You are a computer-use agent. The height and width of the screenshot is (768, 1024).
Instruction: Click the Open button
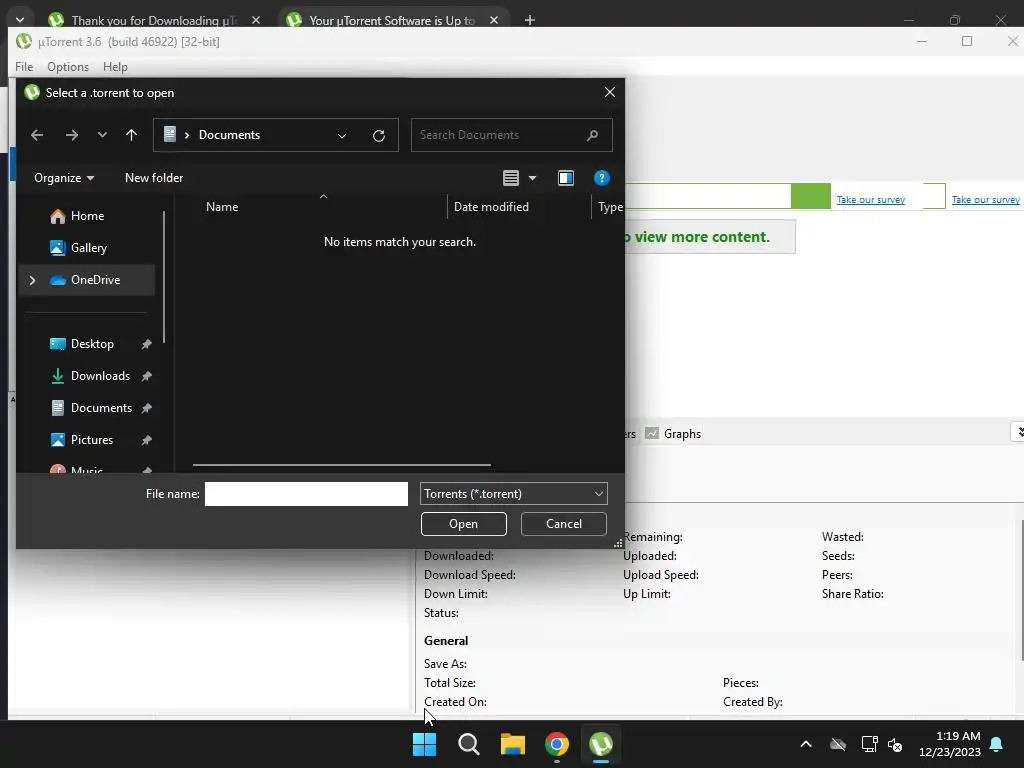click(x=464, y=524)
